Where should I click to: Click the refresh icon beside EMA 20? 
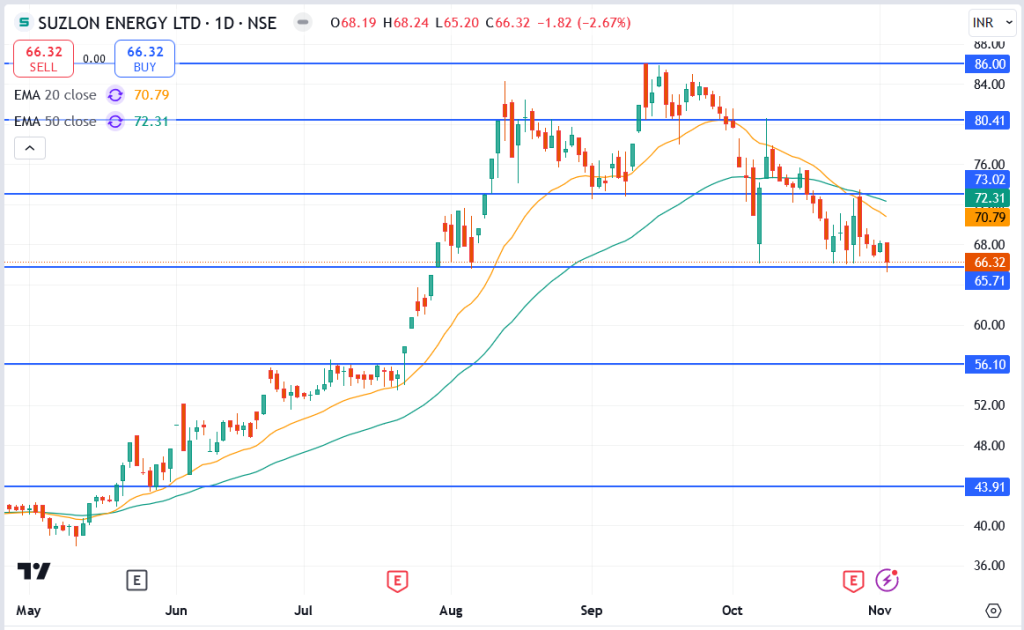115,95
